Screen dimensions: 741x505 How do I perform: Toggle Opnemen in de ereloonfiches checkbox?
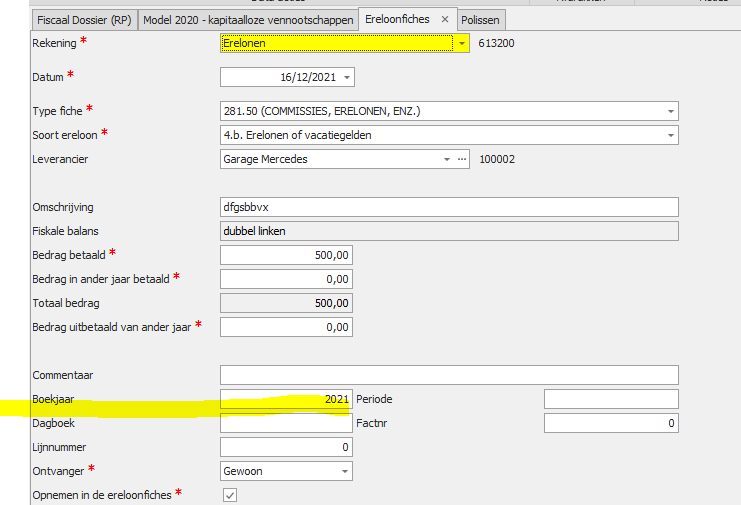pos(230,494)
